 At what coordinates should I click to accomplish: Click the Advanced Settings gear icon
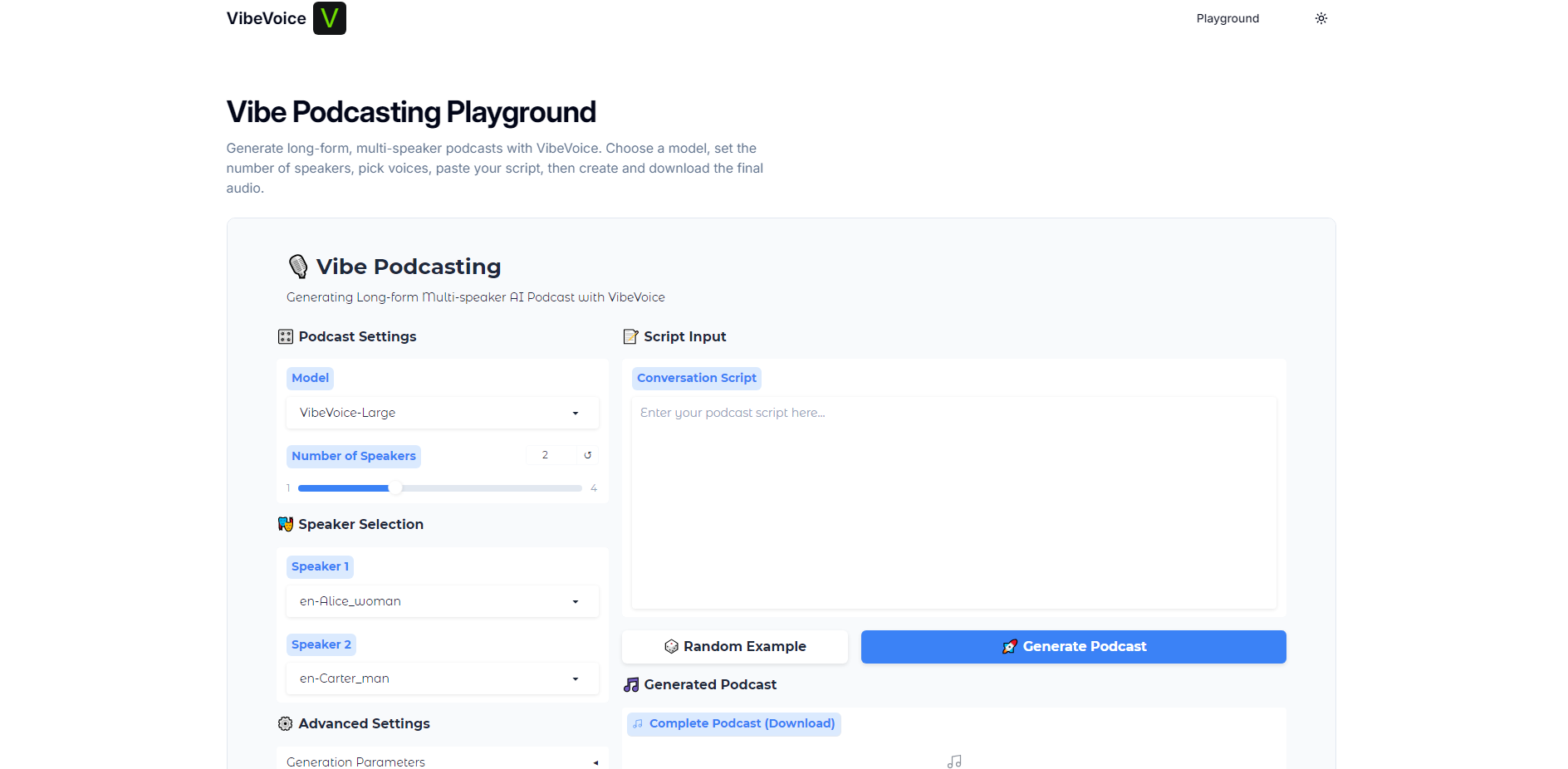click(286, 723)
